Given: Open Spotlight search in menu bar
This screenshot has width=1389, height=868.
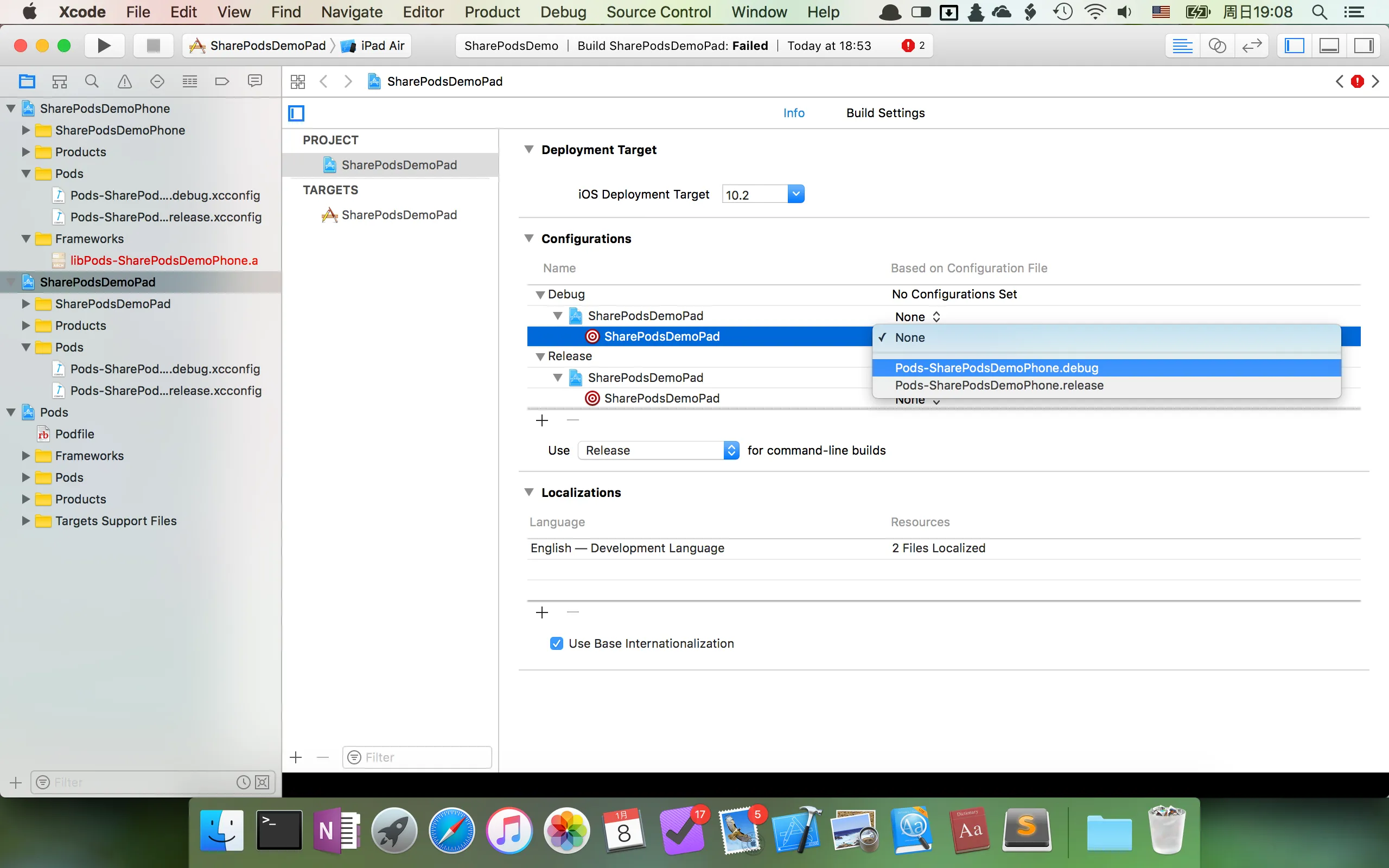Looking at the screenshot, I should [x=1319, y=12].
